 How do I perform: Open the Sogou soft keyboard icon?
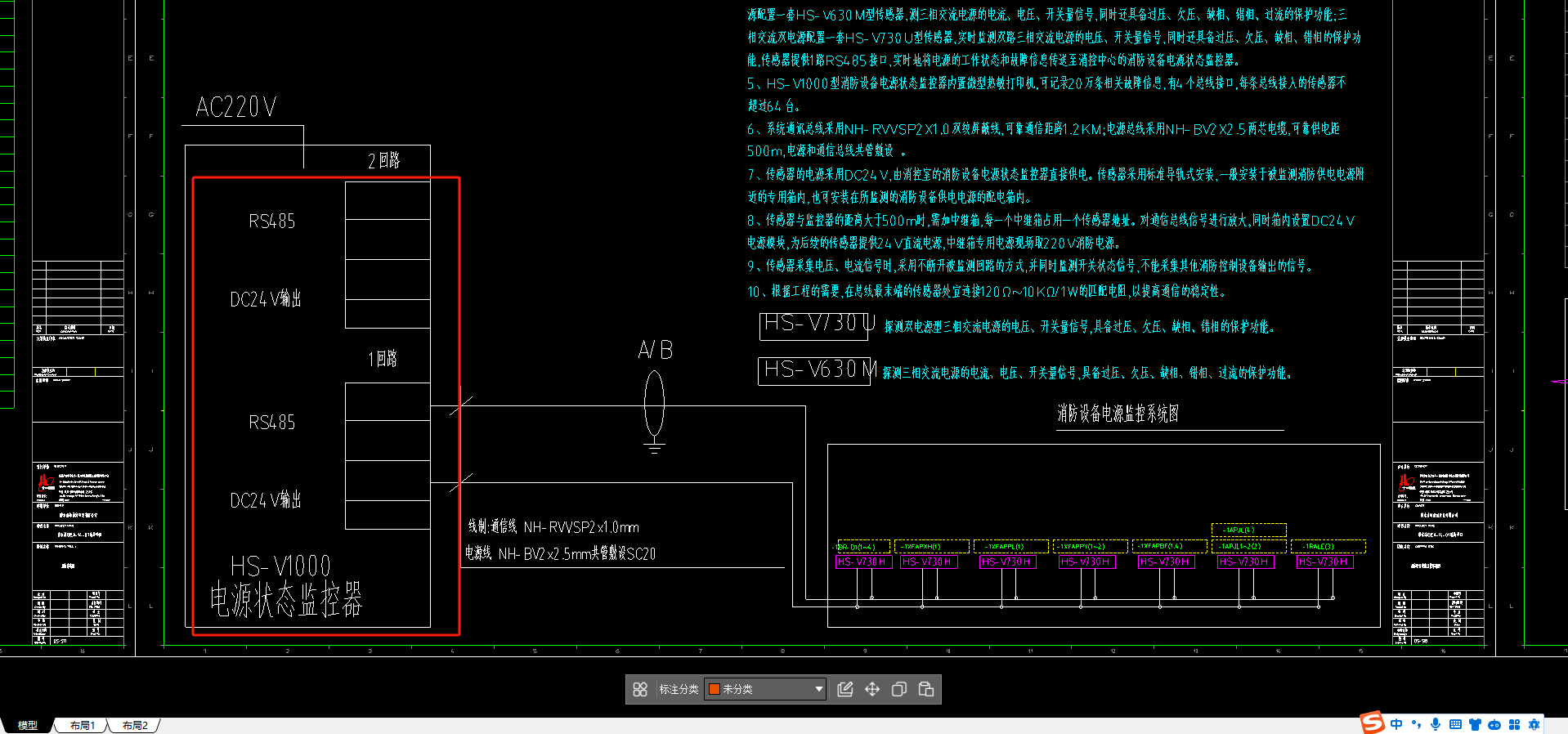coord(1455,724)
